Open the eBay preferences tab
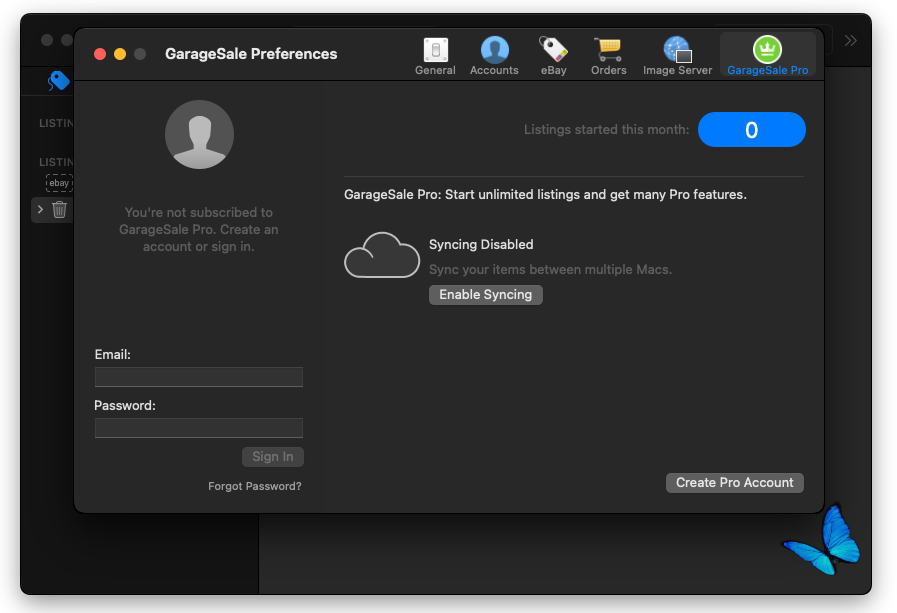The image size is (897, 613). pos(553,56)
